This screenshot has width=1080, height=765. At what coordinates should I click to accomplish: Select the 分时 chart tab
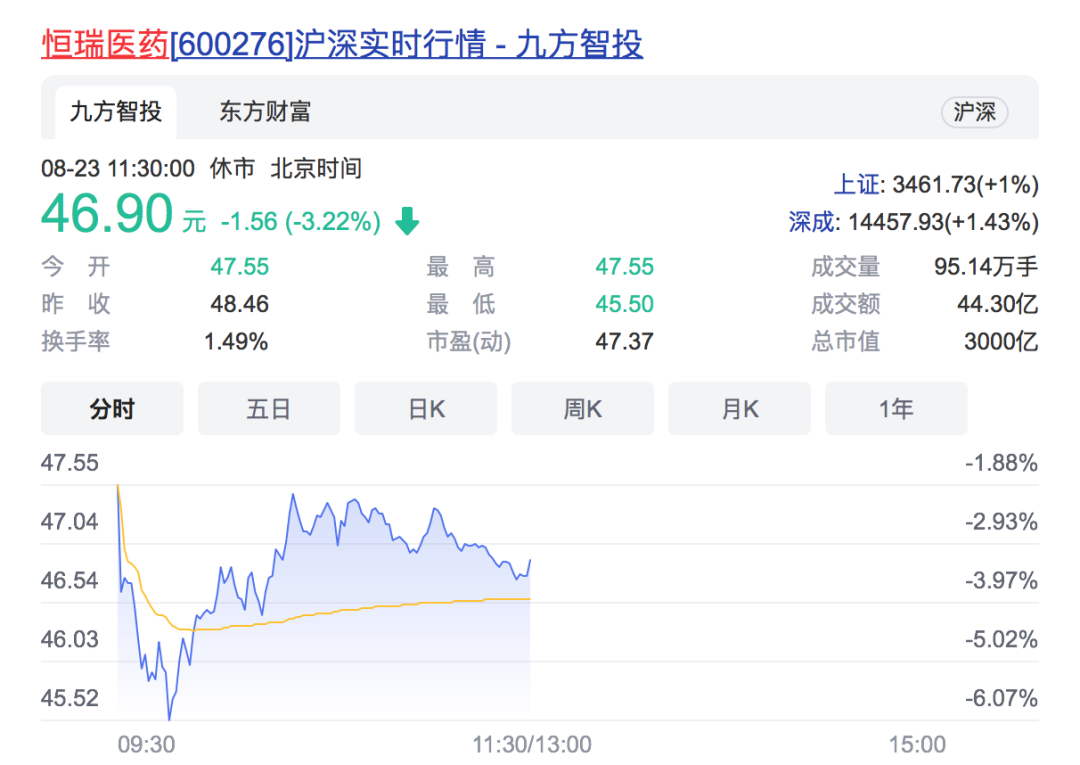coord(112,408)
